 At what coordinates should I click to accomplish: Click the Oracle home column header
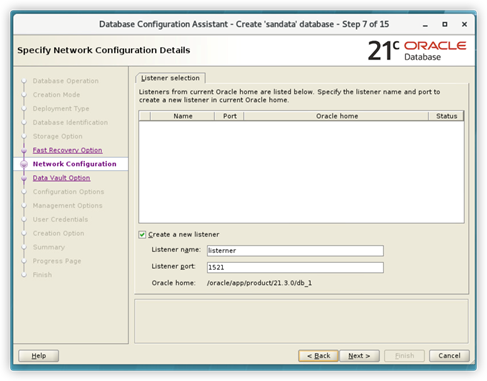337,116
